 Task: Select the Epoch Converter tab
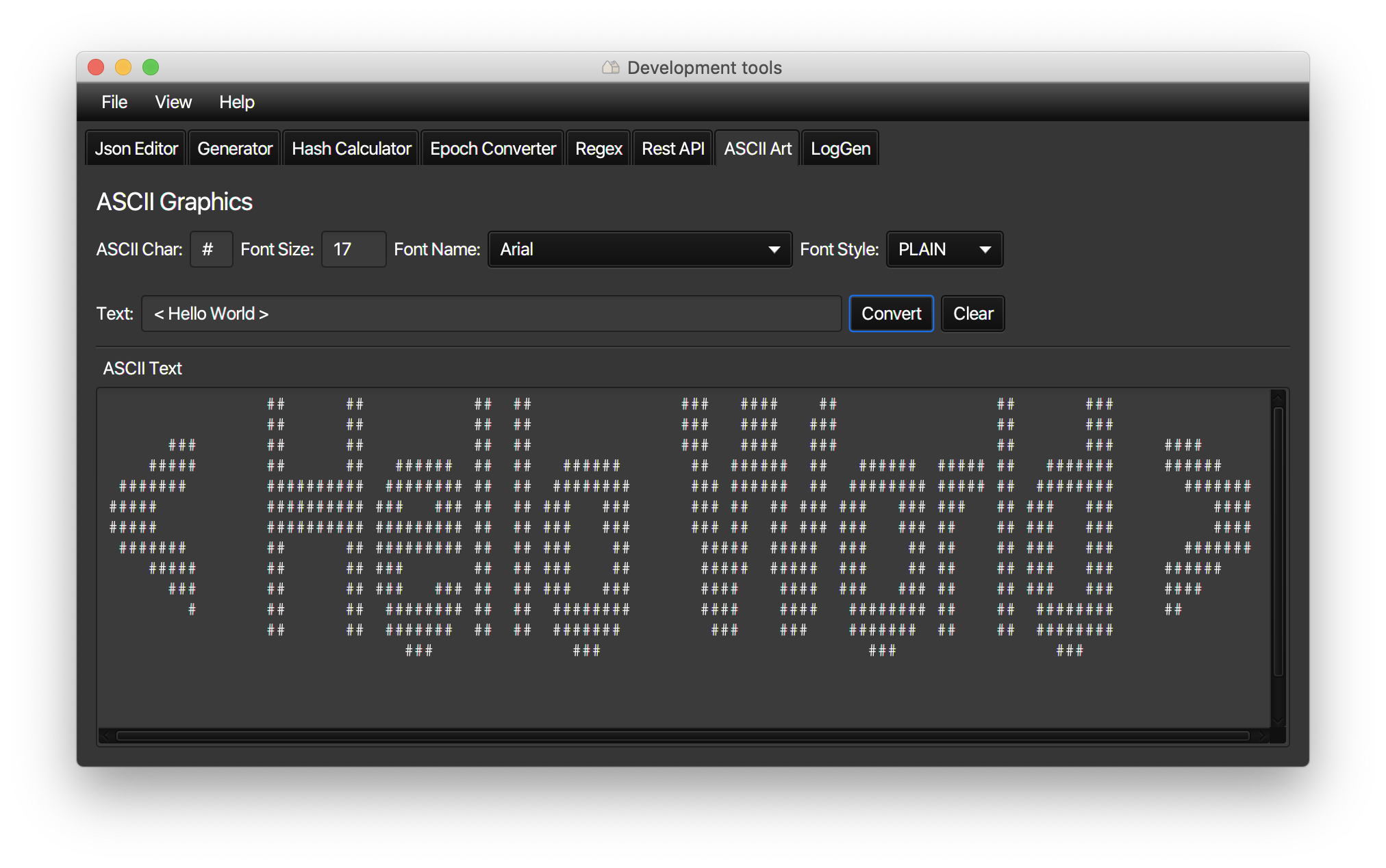pyautogui.click(x=493, y=149)
